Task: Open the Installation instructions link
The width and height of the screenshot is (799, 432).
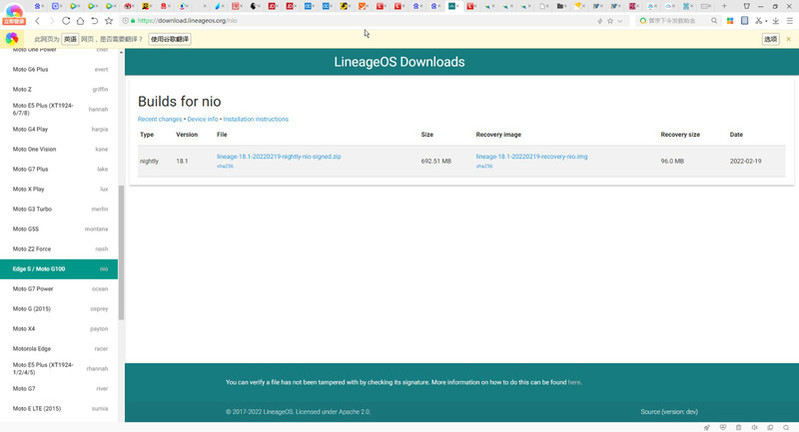Action: point(256,119)
